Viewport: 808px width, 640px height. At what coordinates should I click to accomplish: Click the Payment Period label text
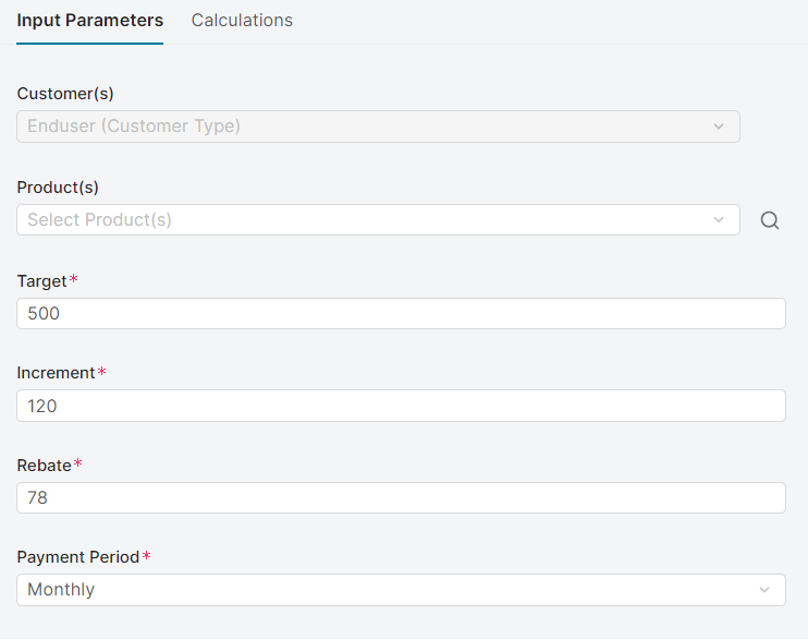78,557
